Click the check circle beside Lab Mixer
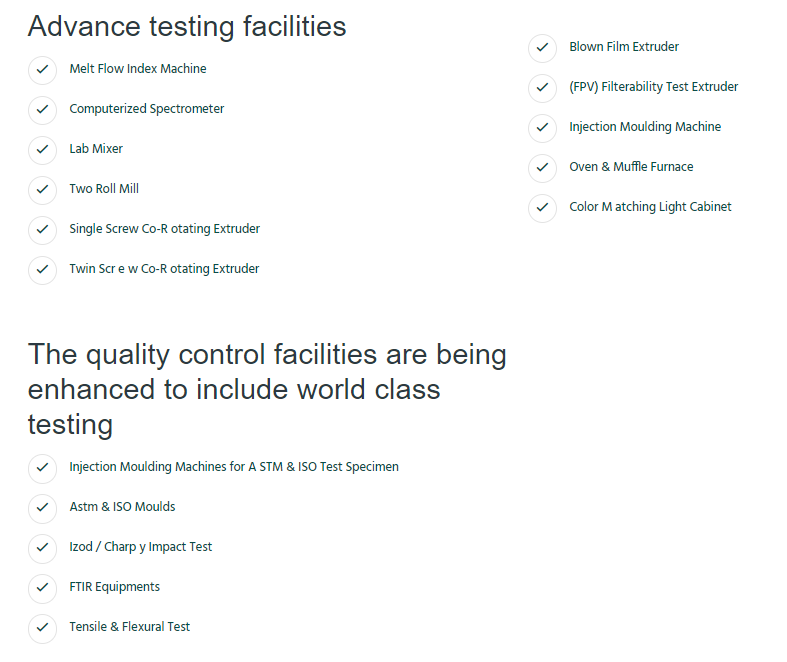 (x=42, y=149)
